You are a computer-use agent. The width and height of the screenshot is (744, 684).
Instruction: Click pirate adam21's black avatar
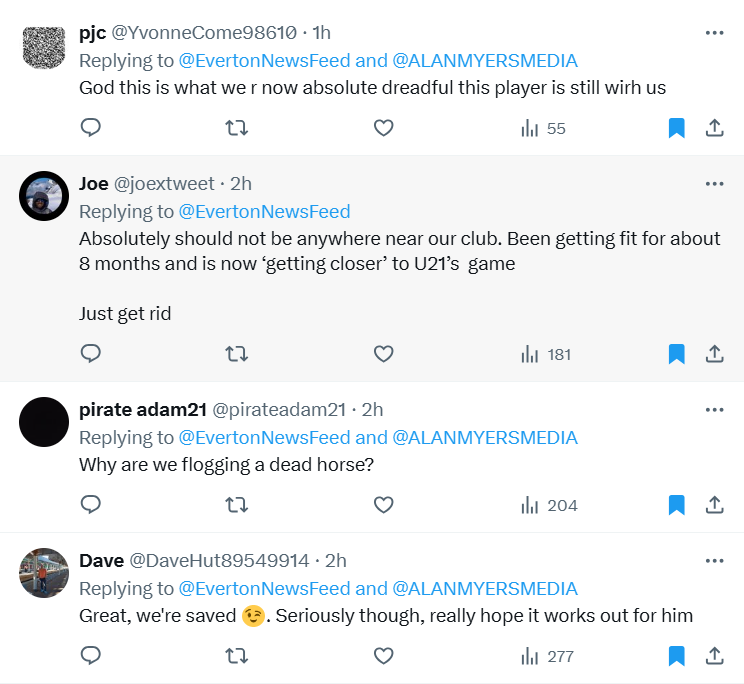click(x=43, y=422)
